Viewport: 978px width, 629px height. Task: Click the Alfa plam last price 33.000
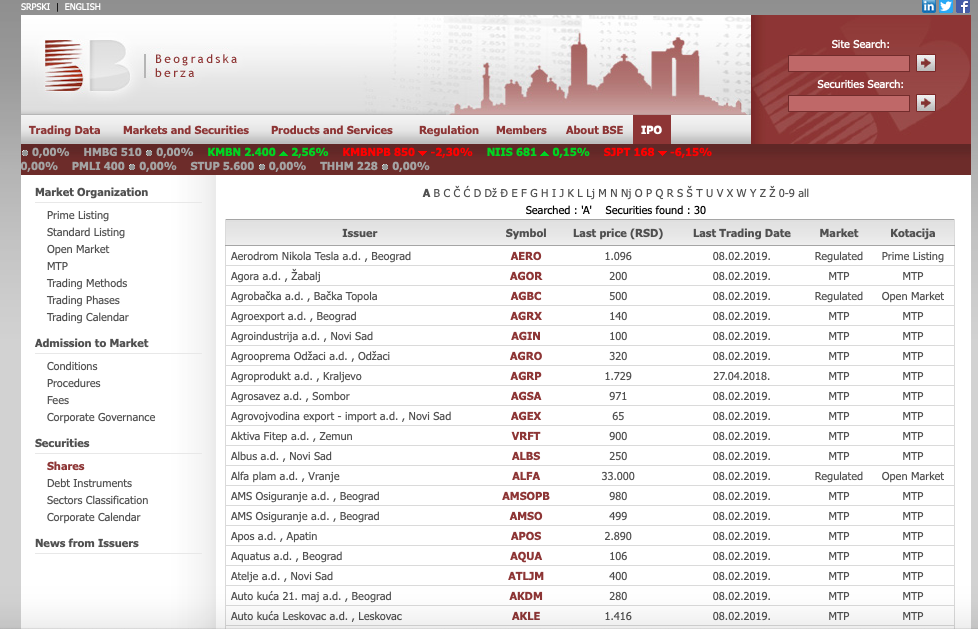point(618,476)
